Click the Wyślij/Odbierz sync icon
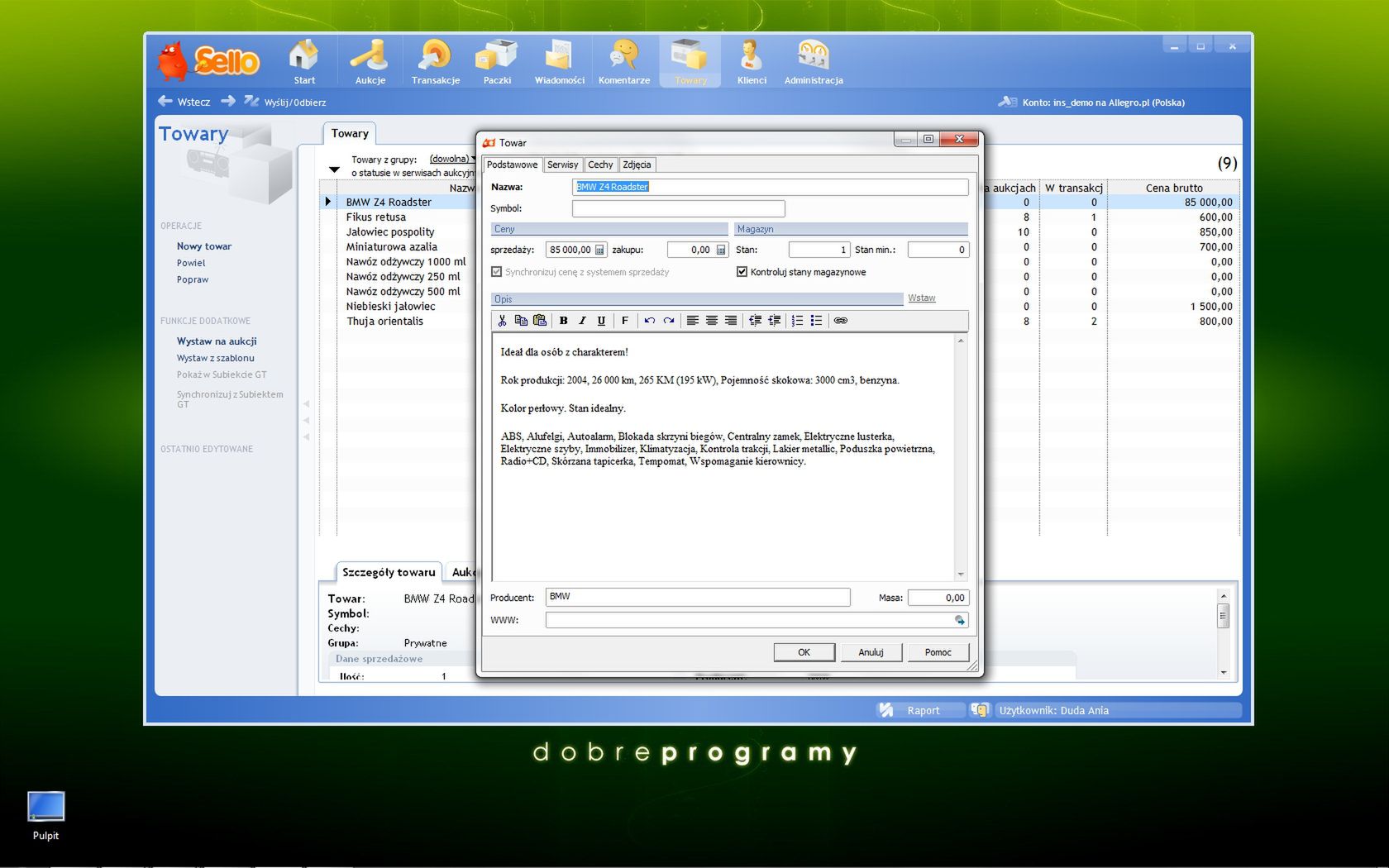Viewport: 1389px width, 868px height. (251, 101)
